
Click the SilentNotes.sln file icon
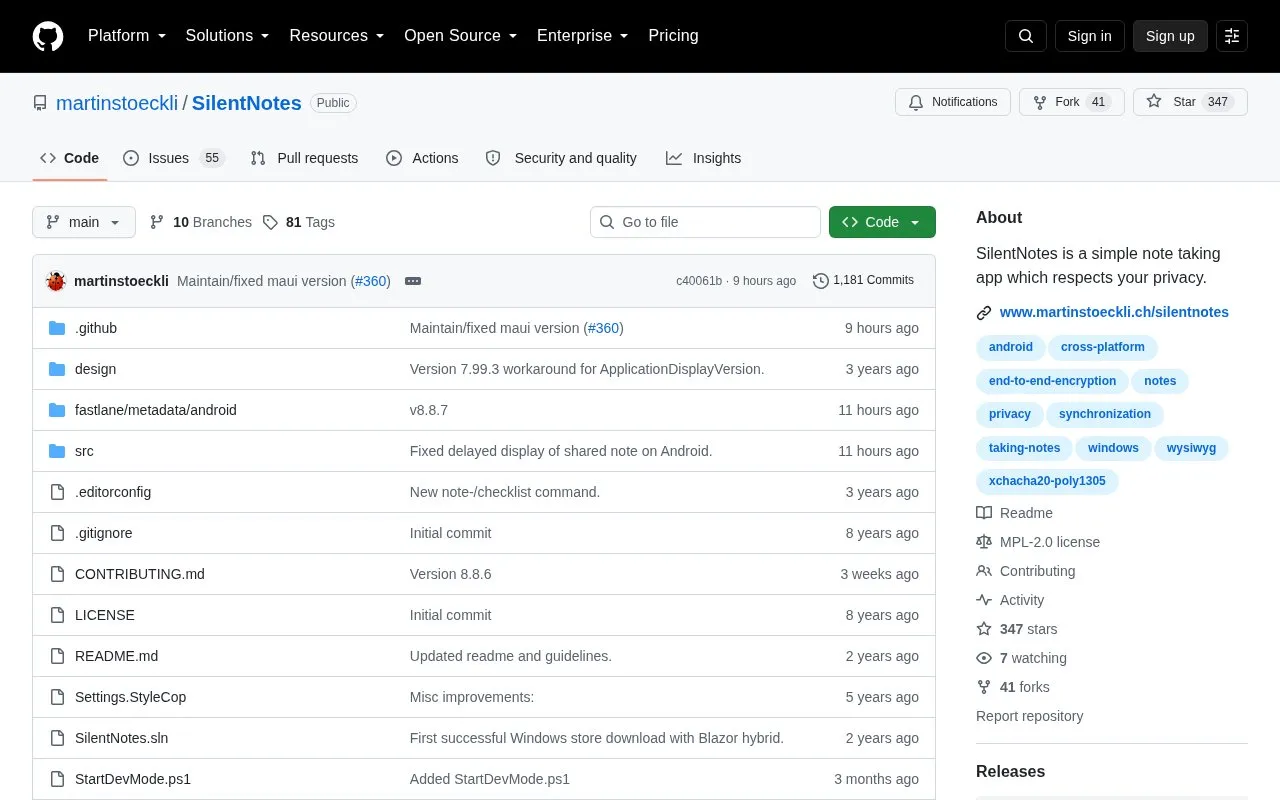pyautogui.click(x=57, y=738)
